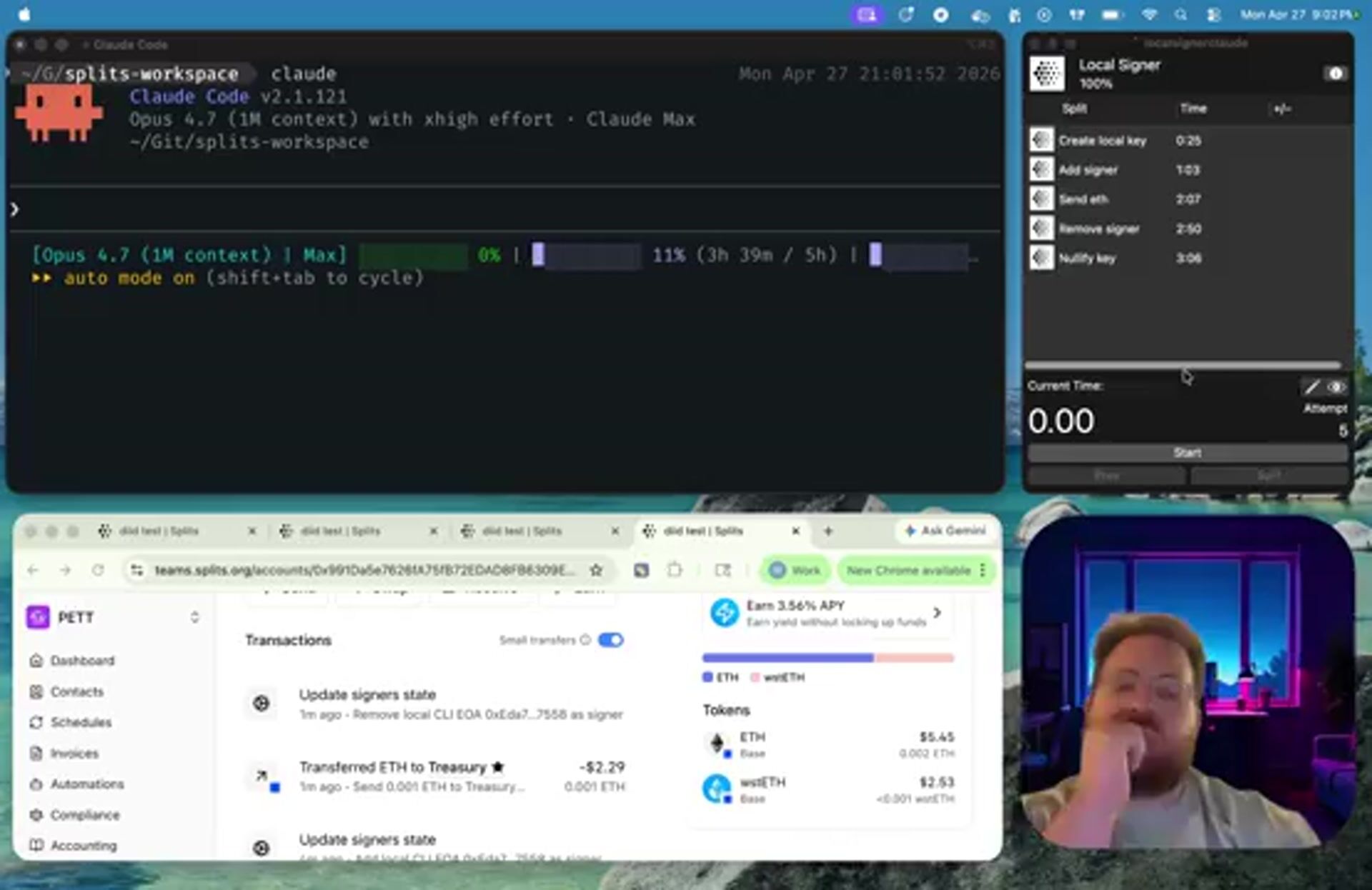Viewport: 1372px width, 890px height.
Task: Click the Start button in Local Signer
Action: (1187, 453)
